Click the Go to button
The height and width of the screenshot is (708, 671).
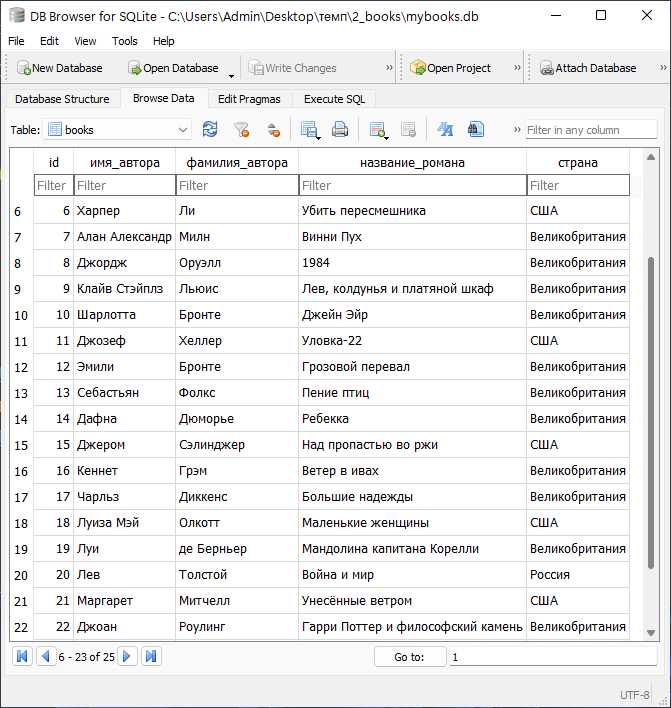coord(410,657)
